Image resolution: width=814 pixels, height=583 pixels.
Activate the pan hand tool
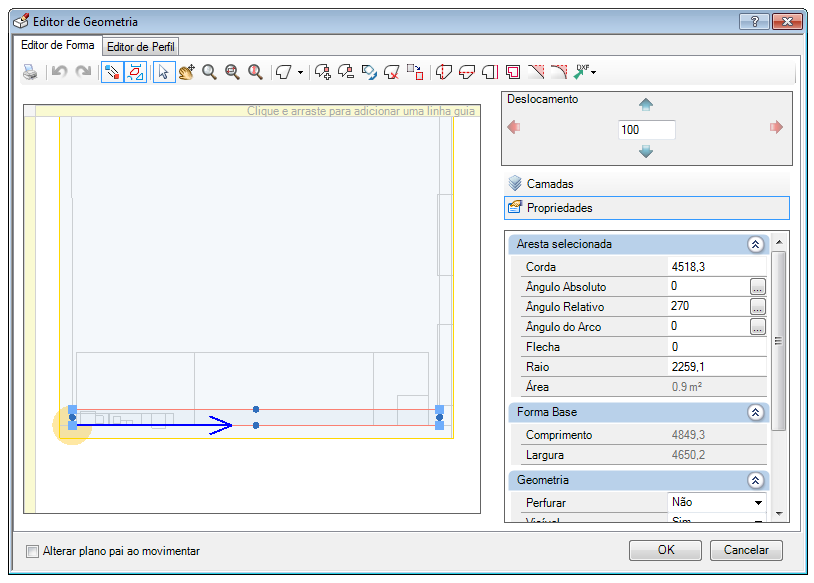186,72
